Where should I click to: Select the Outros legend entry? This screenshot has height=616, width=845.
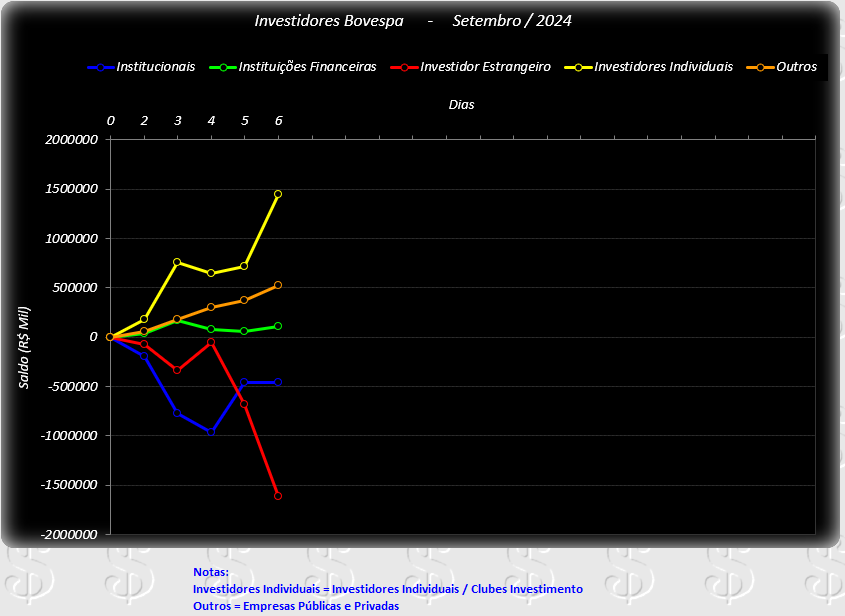click(x=782, y=67)
